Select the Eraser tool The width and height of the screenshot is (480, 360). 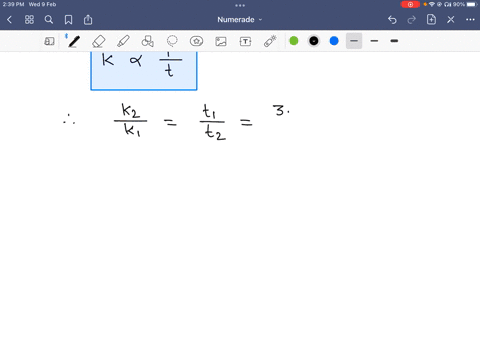tap(99, 41)
